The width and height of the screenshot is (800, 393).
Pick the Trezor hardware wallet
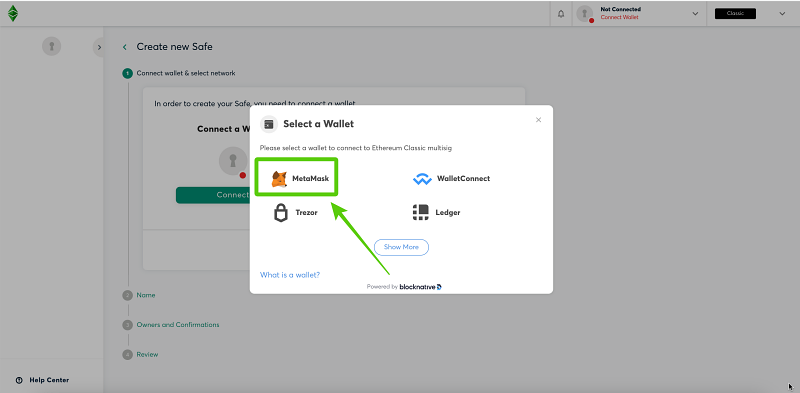tap(296, 212)
